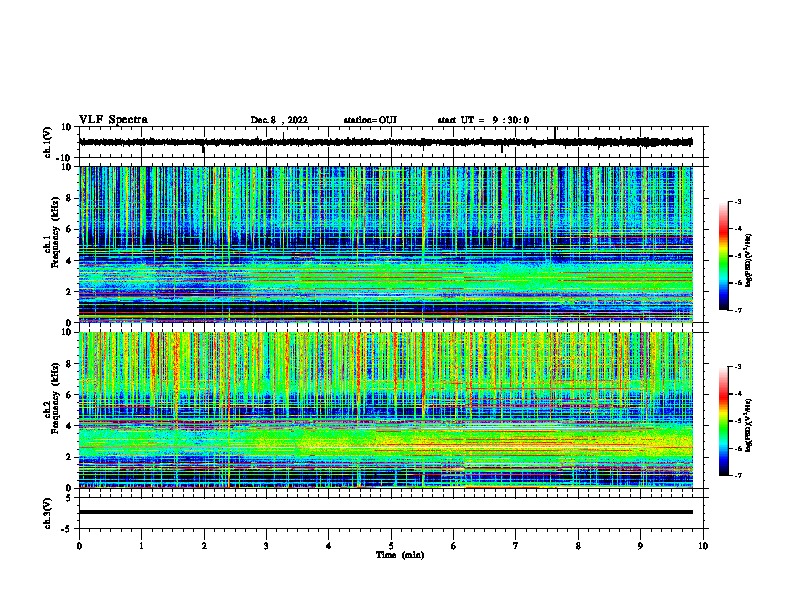This screenshot has width=792, height=612.
Task: Click the log(PSD) label beside ch.2 colorbar
Action: (x=749, y=426)
